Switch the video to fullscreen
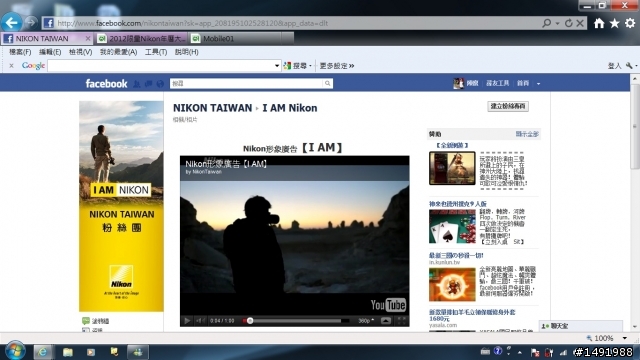This screenshot has width=640, height=360. tap(402, 321)
